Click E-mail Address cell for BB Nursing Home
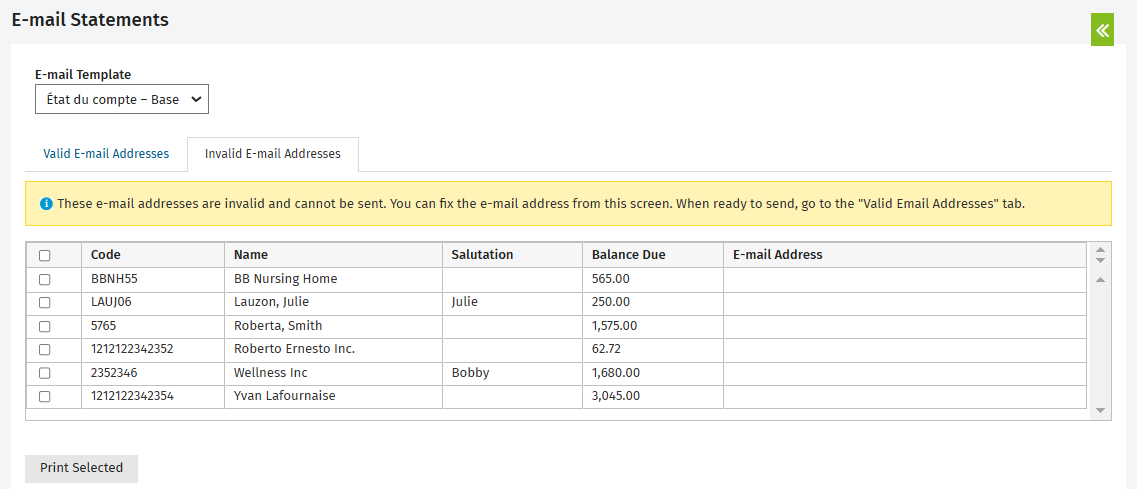 point(905,279)
